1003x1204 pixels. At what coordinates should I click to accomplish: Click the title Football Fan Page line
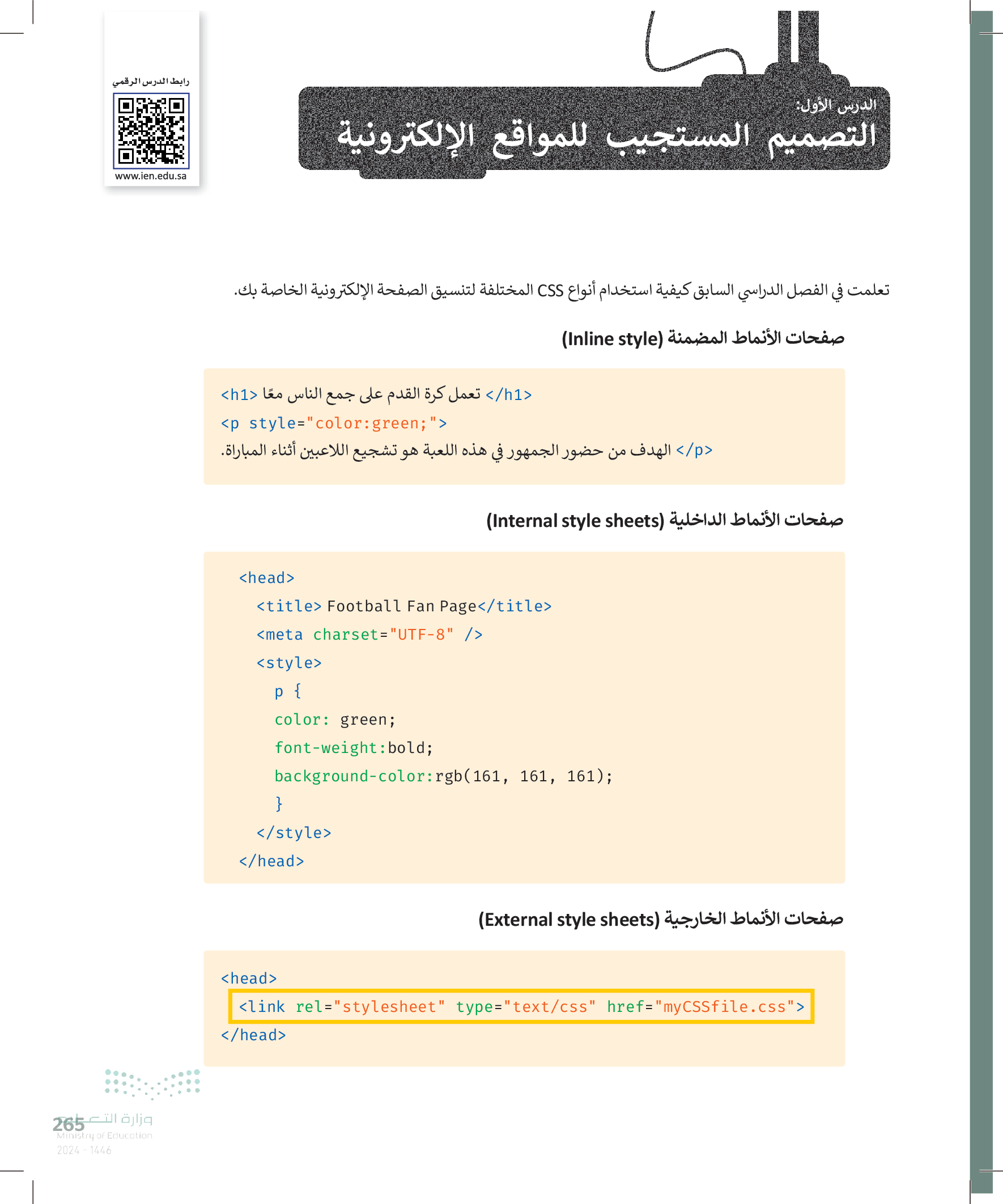(x=403, y=606)
